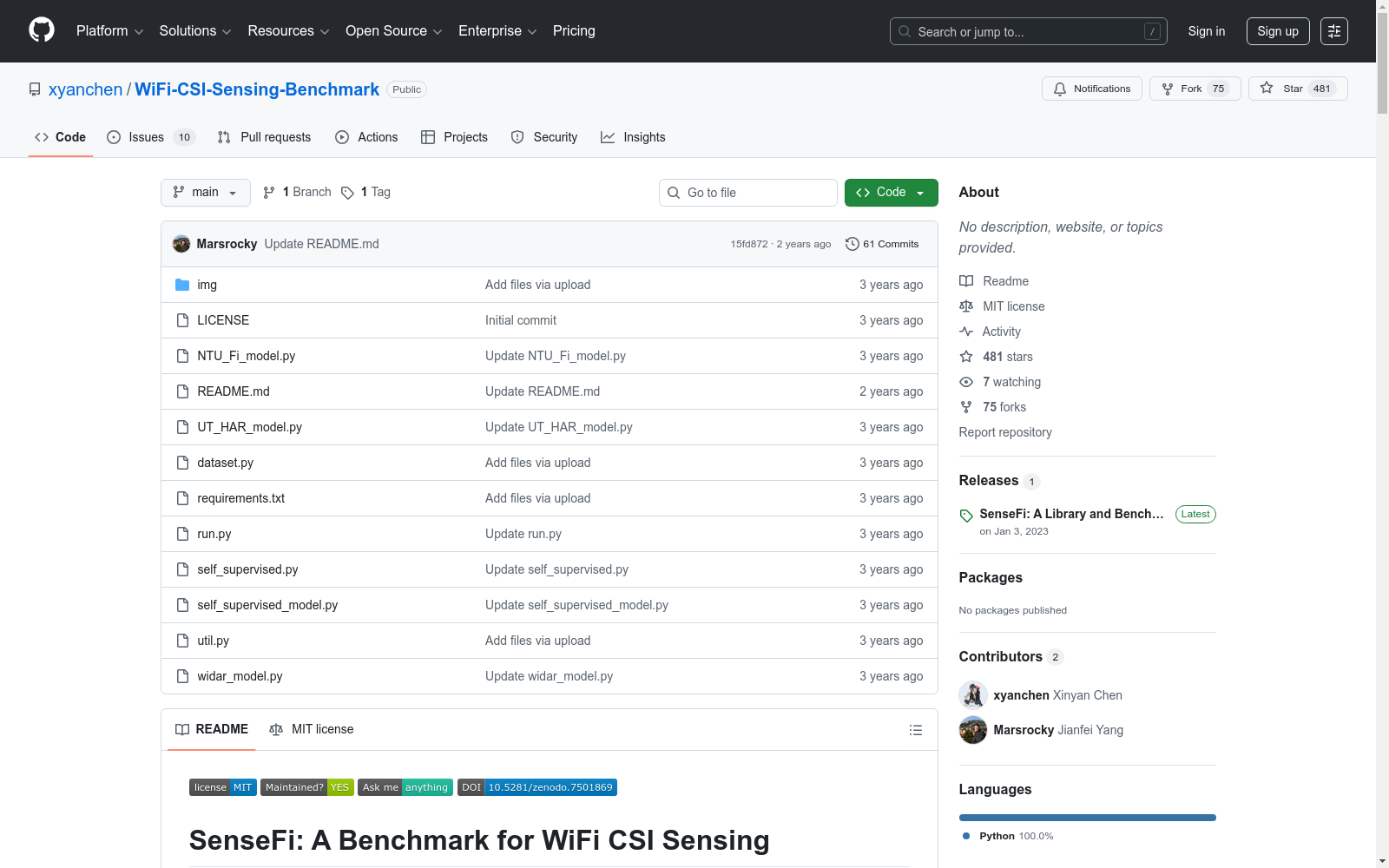Click the file icon beside dataset.py
This screenshot has width=1389, height=868.
coord(182,463)
